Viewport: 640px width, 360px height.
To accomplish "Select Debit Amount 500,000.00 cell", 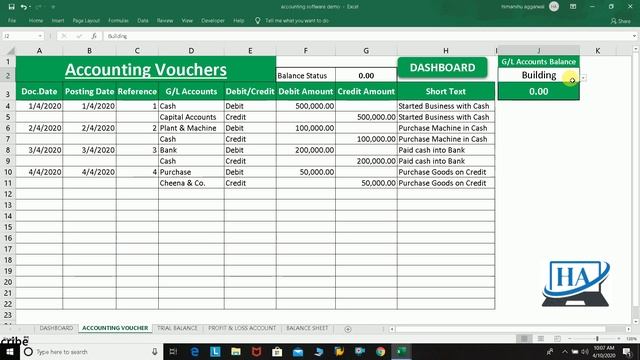I will tap(306, 106).
